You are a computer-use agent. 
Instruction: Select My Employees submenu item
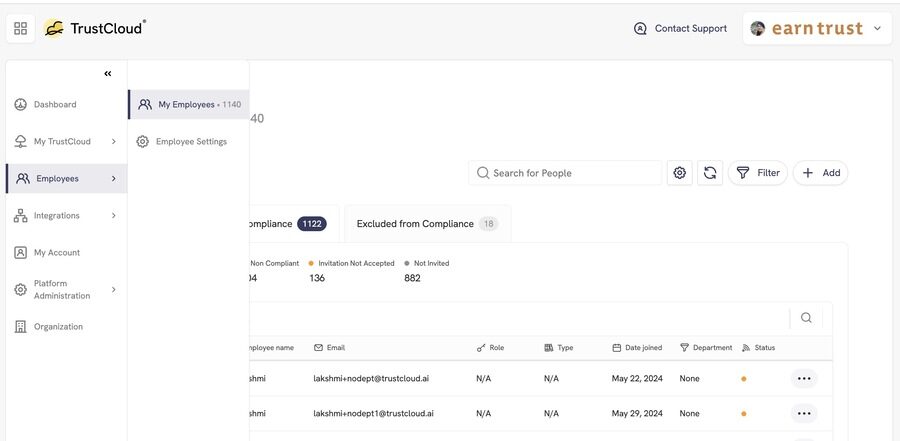189,105
